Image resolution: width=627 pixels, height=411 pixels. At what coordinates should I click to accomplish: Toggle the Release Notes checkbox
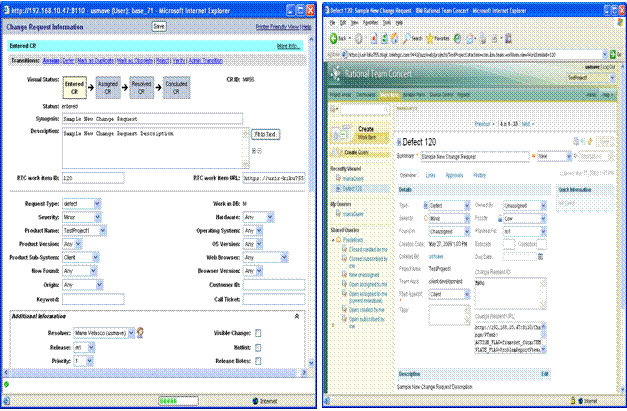[258, 361]
